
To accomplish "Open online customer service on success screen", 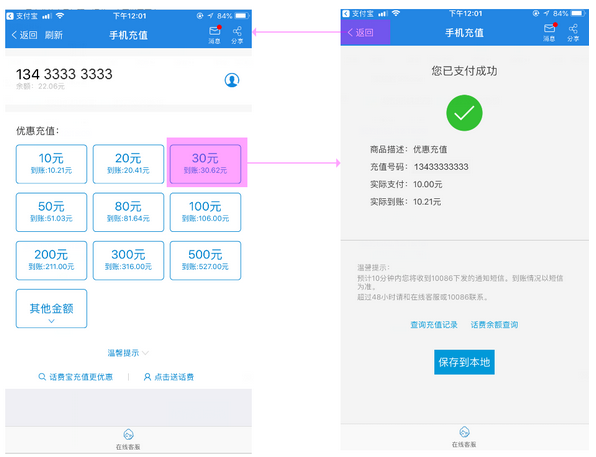I will [x=464, y=436].
